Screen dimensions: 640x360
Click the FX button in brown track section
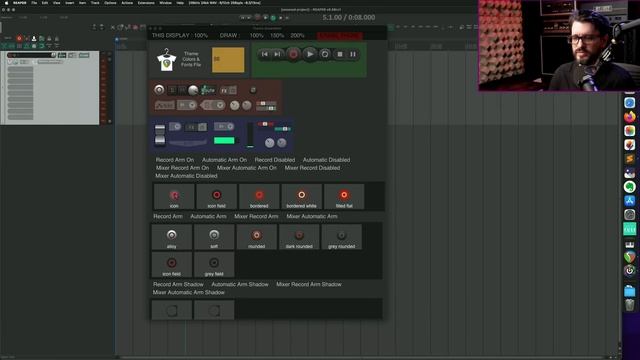pos(224,90)
